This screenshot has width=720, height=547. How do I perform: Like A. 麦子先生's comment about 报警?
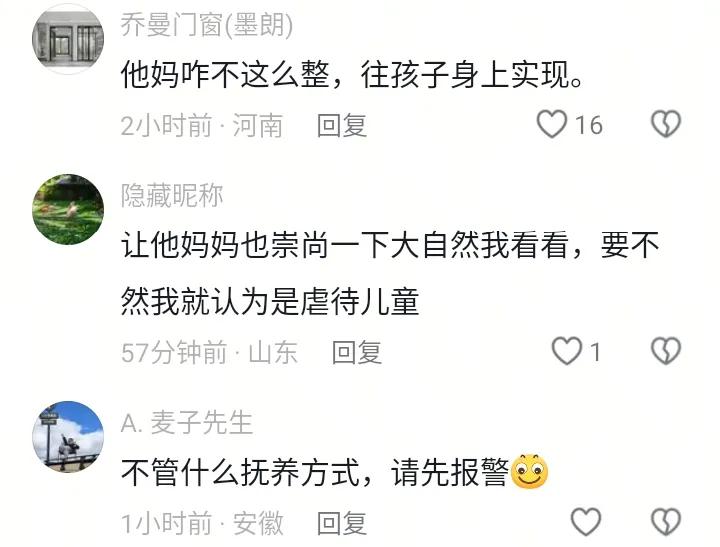(586, 522)
